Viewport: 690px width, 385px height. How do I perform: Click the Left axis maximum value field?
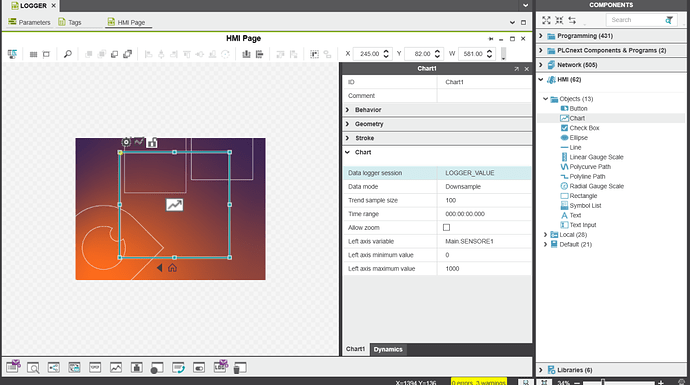coord(484,268)
